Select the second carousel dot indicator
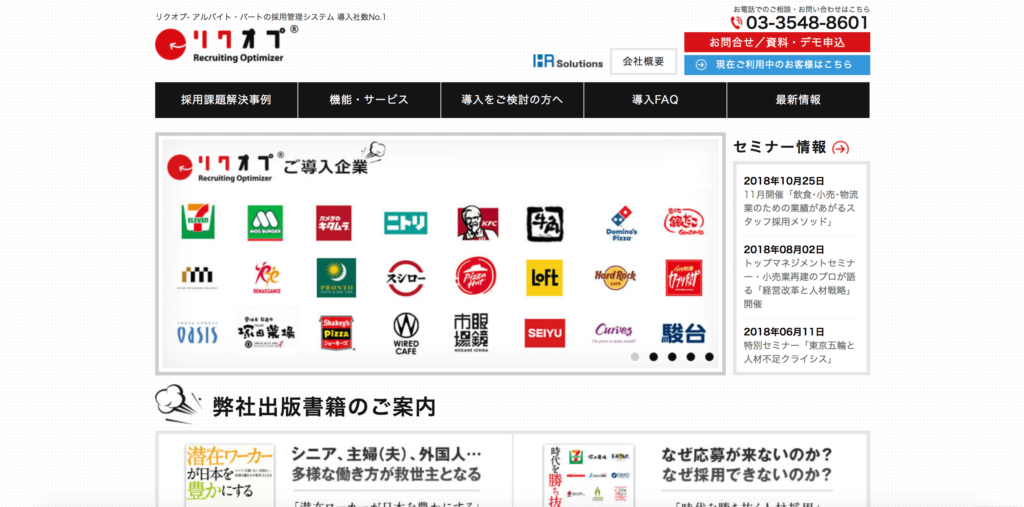This screenshot has width=1024, height=507. [653, 357]
